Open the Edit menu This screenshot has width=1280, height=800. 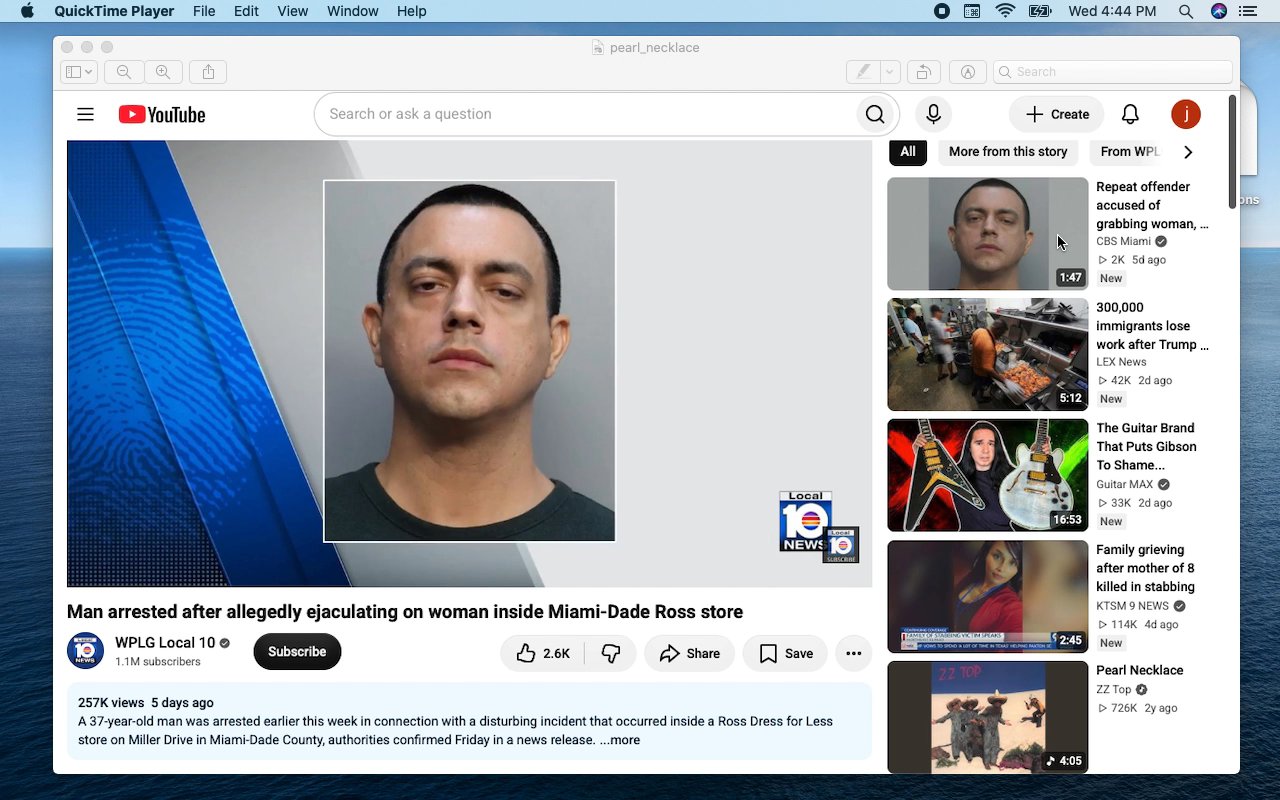pyautogui.click(x=246, y=11)
